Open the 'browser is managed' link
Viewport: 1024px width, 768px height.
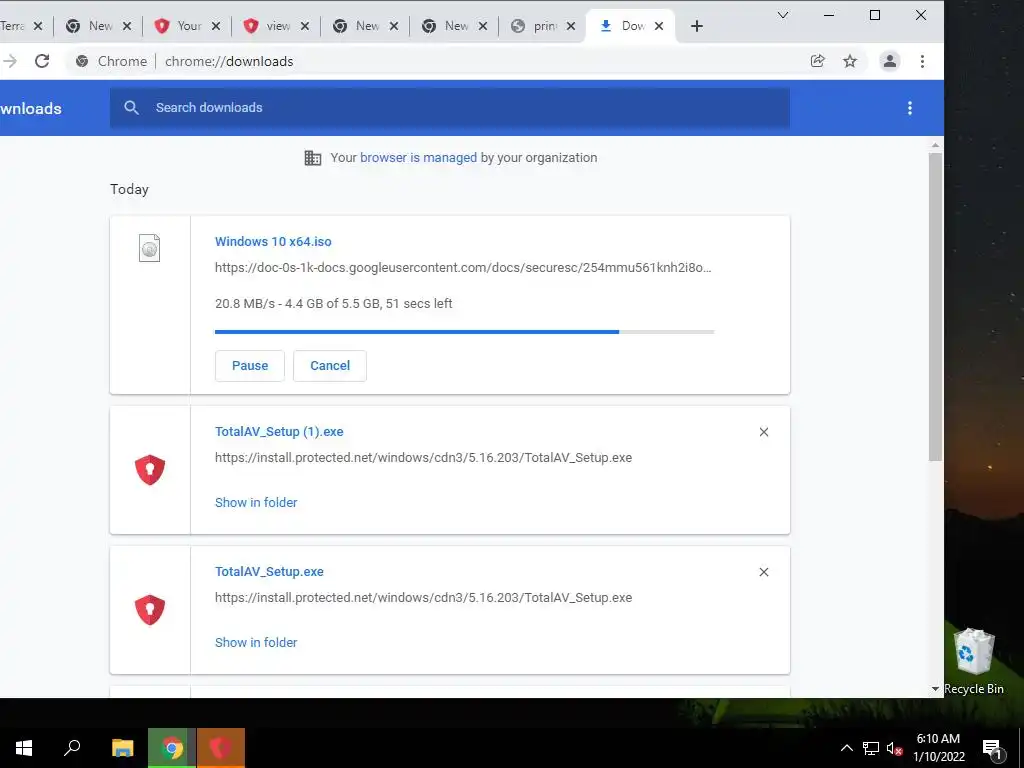(418, 157)
